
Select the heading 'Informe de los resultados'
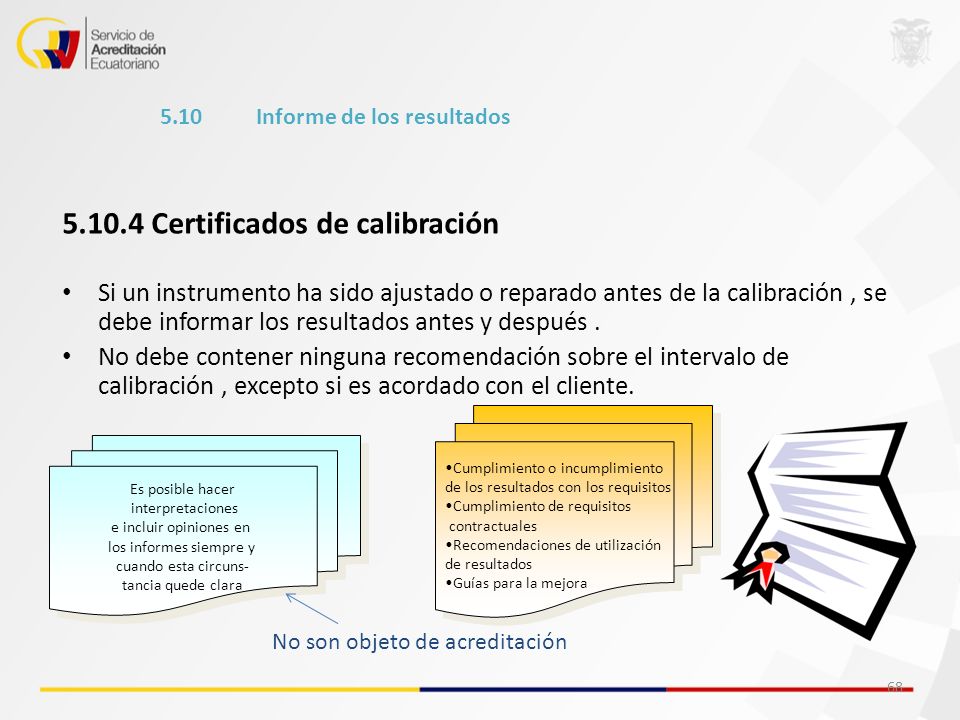[x=383, y=116]
